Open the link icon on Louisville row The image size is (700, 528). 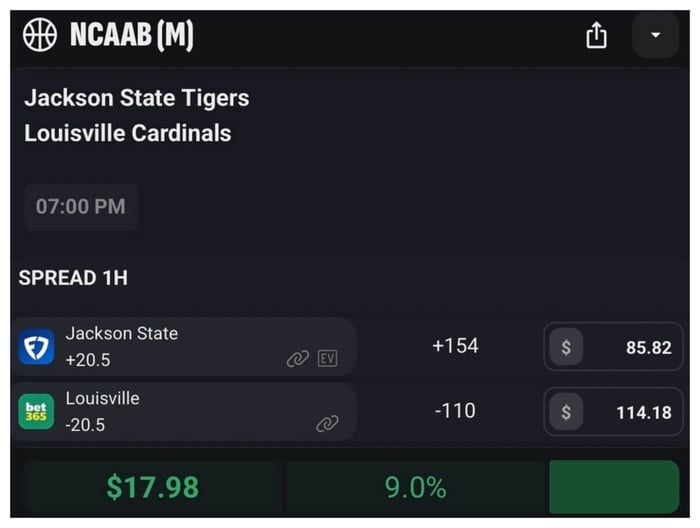pyautogui.click(x=327, y=424)
